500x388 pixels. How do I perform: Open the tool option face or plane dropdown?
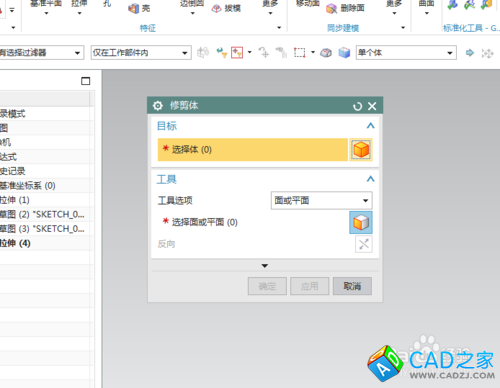click(321, 200)
